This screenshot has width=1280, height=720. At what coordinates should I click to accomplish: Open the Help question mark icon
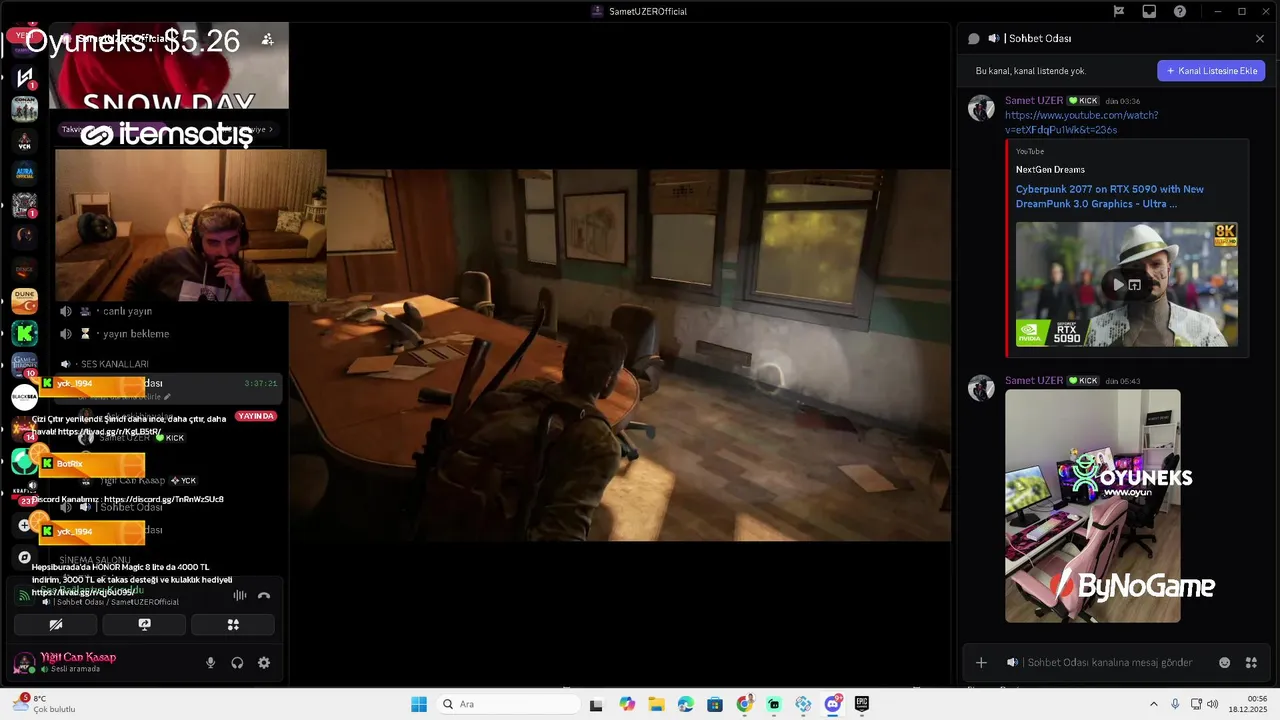1180,11
